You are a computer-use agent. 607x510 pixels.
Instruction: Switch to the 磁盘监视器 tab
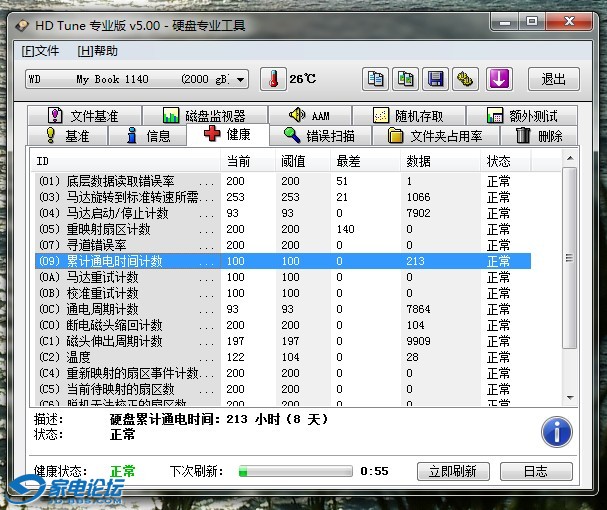coord(205,115)
